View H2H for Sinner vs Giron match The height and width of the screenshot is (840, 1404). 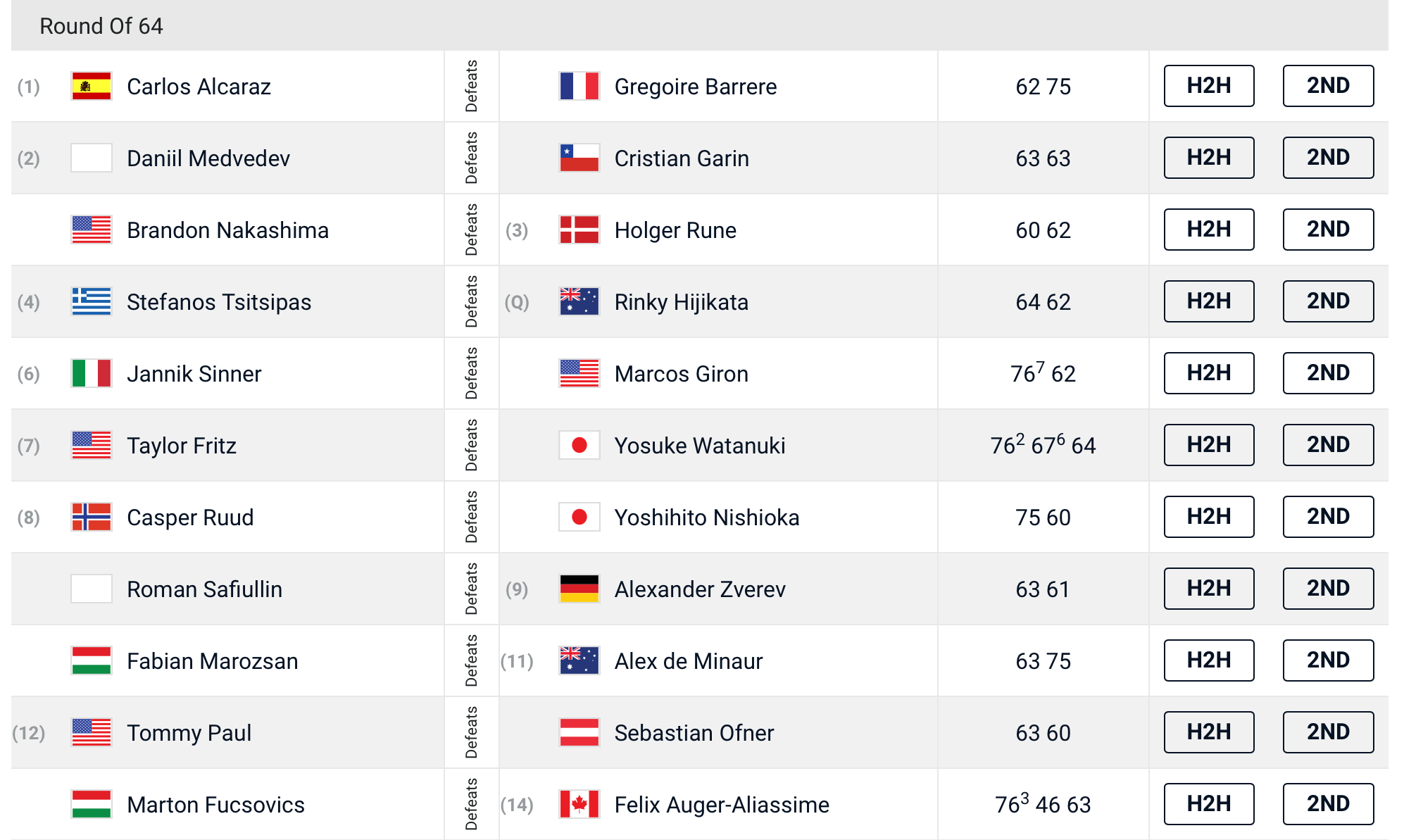coord(1209,373)
